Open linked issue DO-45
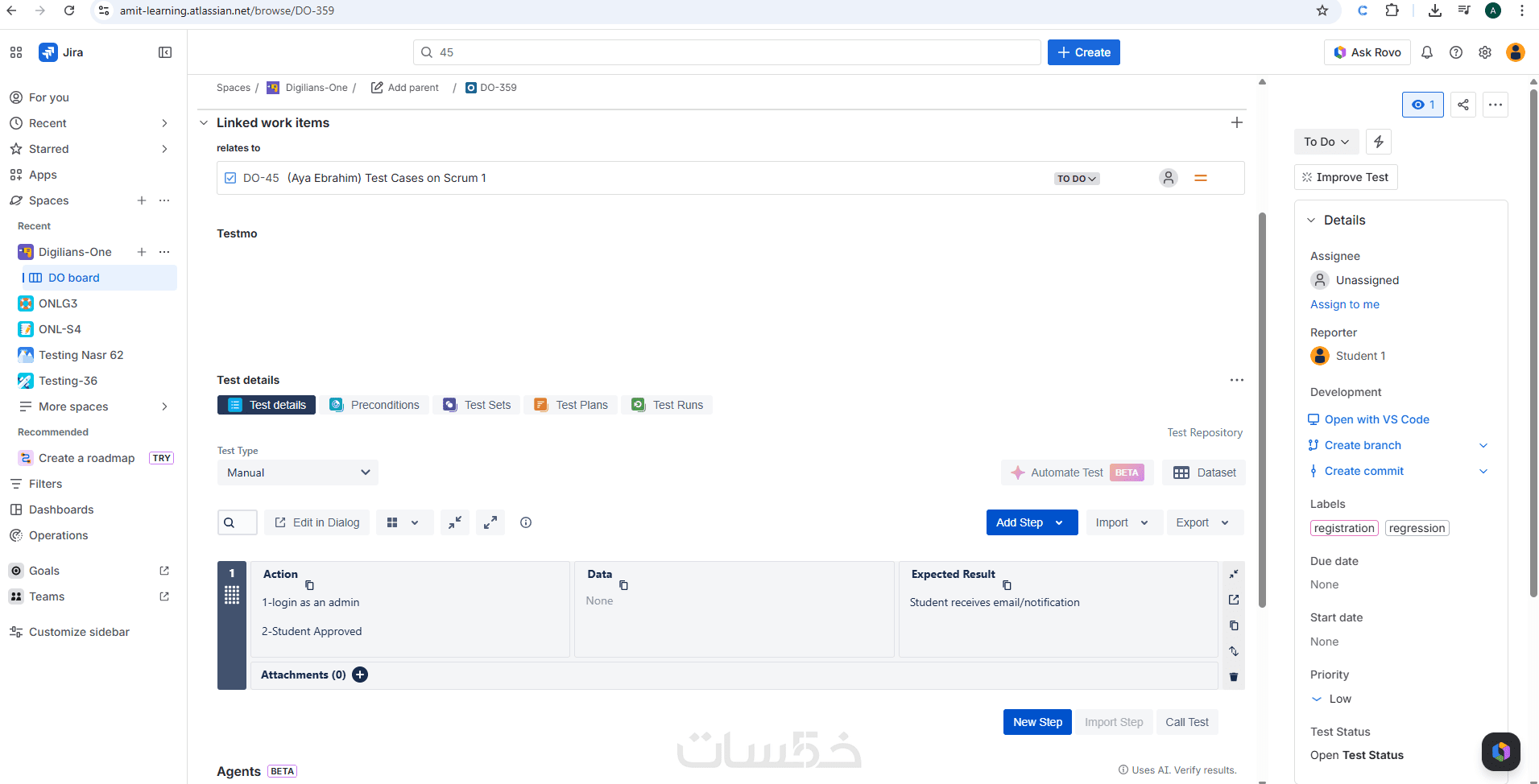The width and height of the screenshot is (1539, 784). tap(261, 178)
